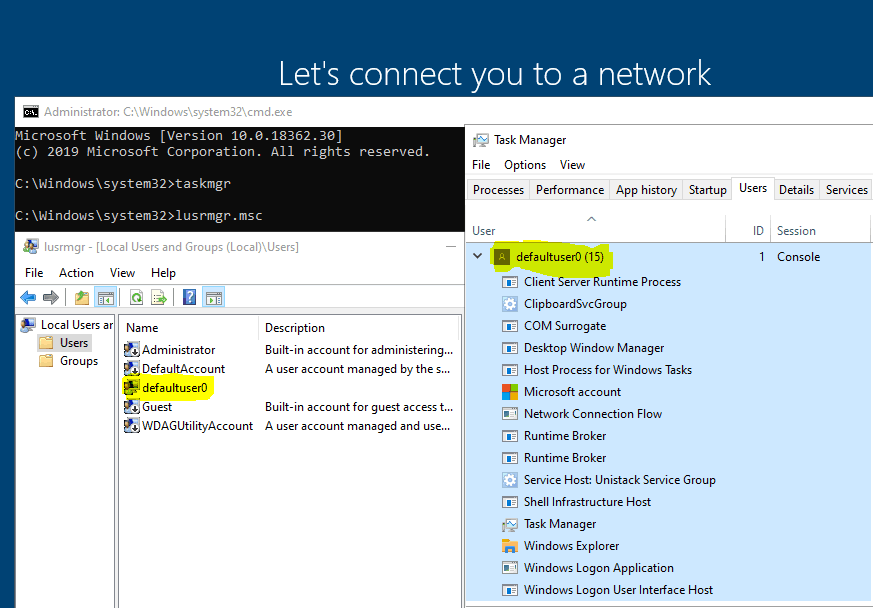Sort users by Name column header

tap(189, 328)
